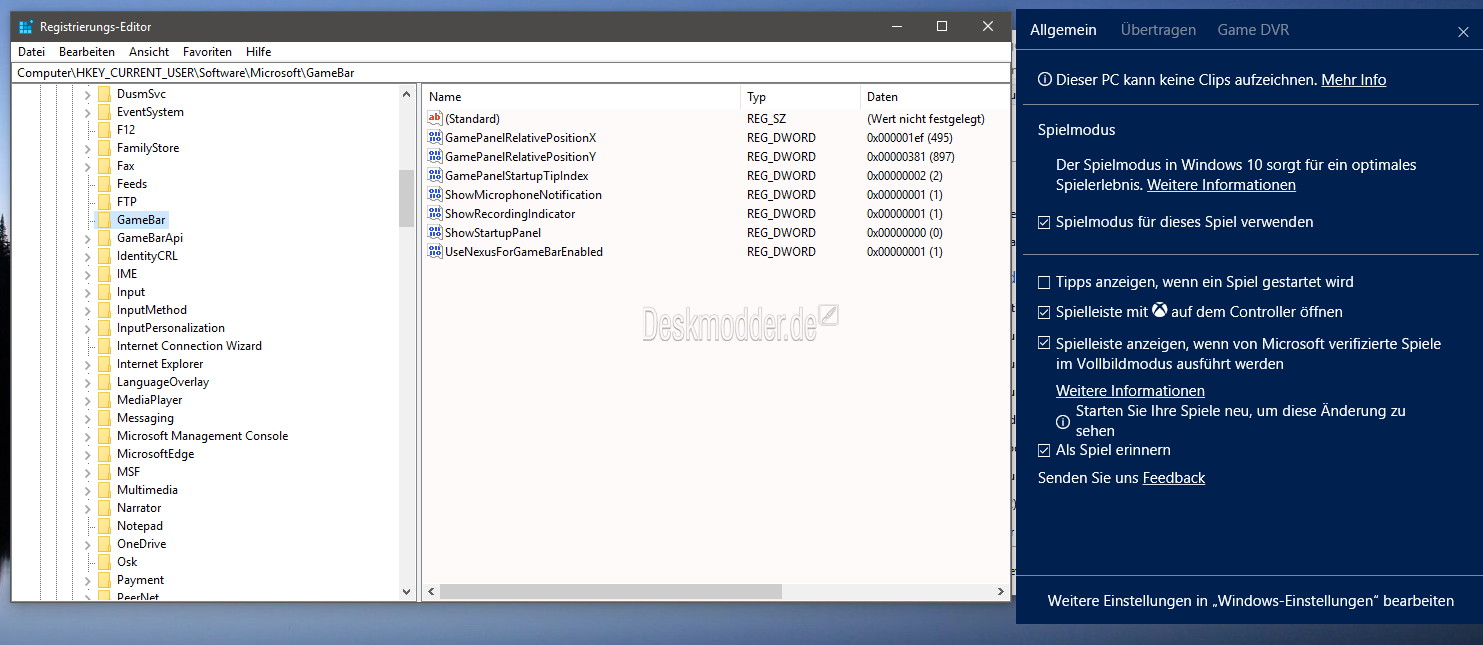Image resolution: width=1483 pixels, height=645 pixels.
Task: Expand the Internet Explorer registry key
Action: pos(87,364)
